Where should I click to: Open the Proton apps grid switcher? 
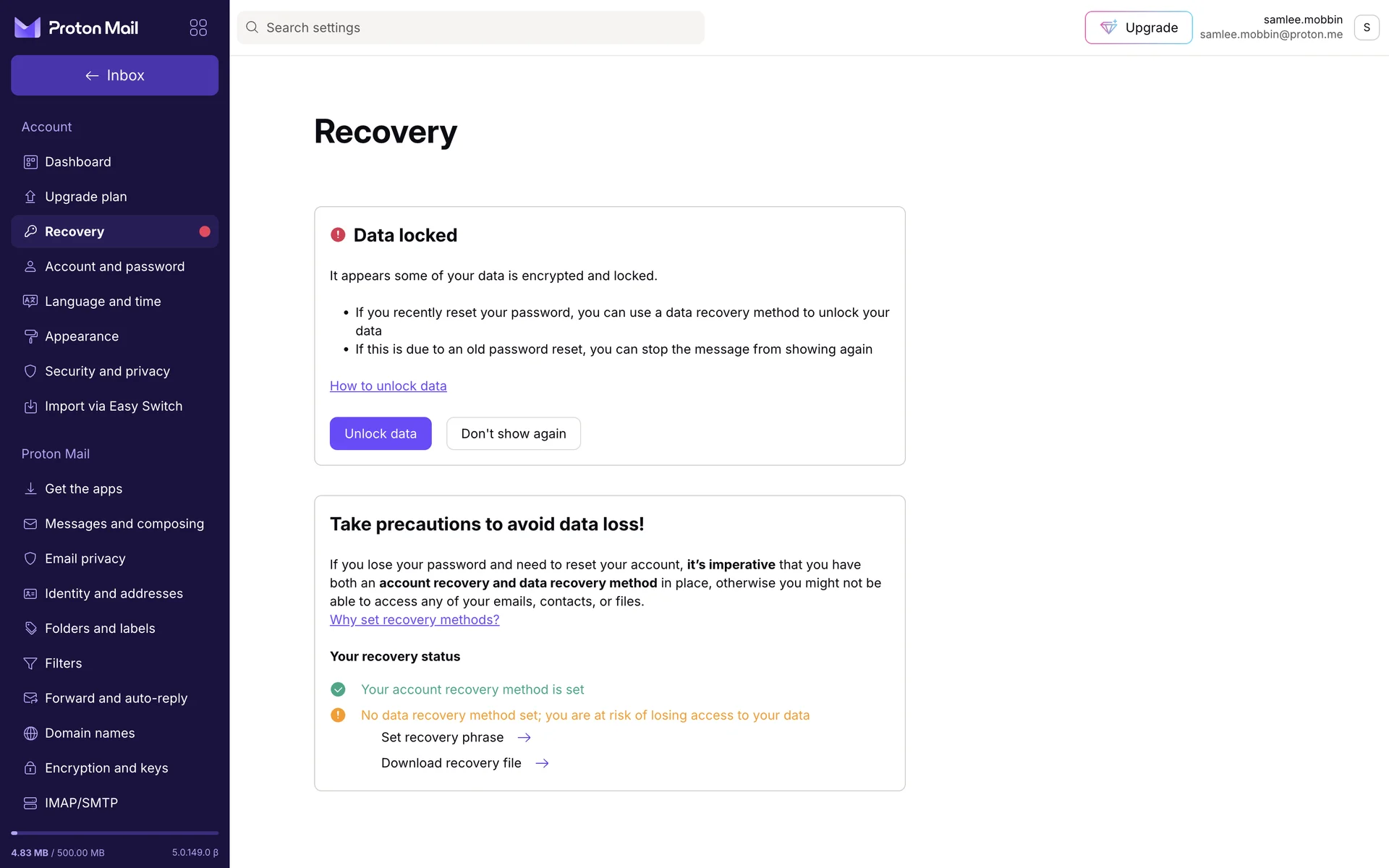(198, 27)
